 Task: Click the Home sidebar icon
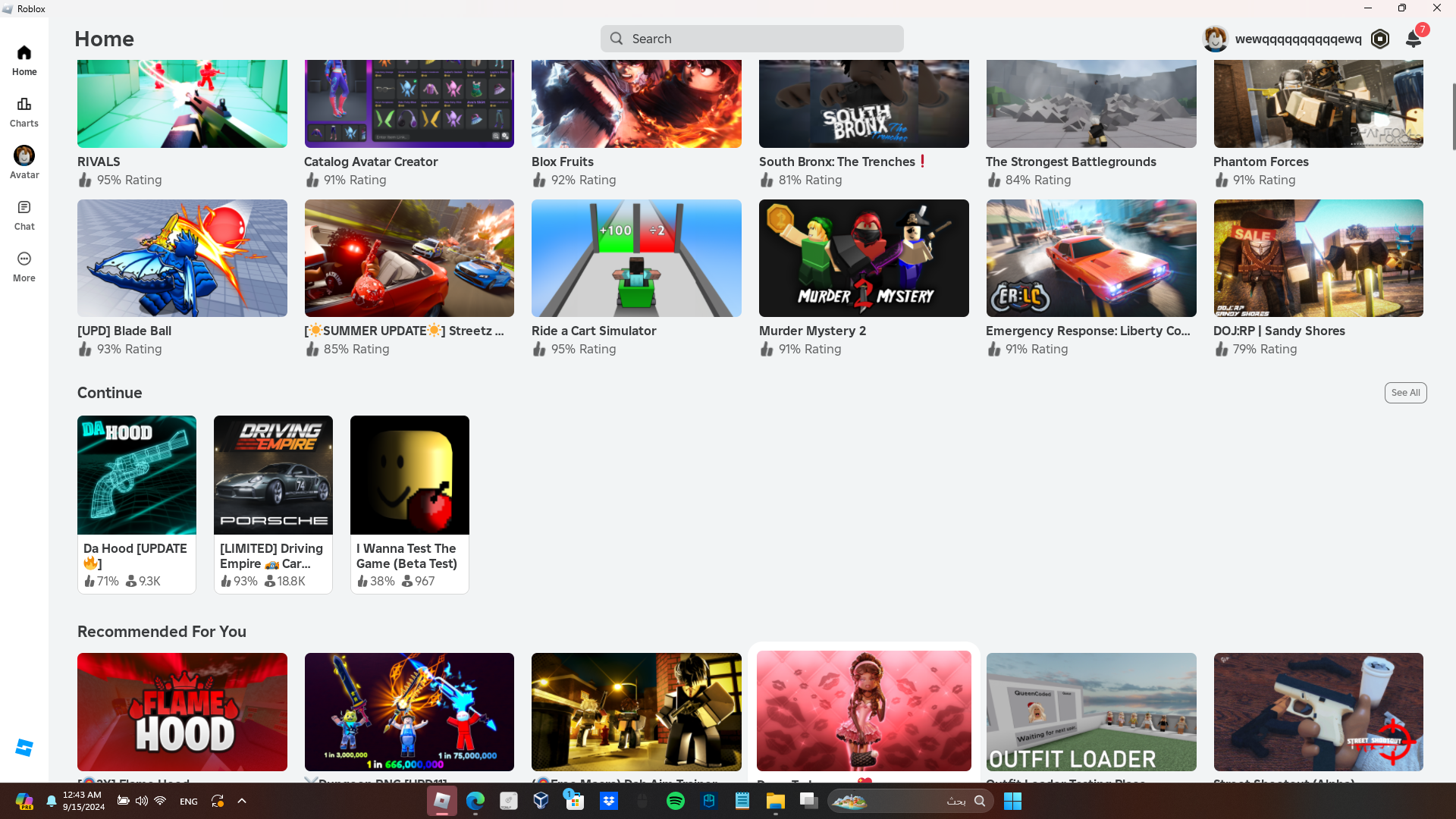click(x=24, y=60)
